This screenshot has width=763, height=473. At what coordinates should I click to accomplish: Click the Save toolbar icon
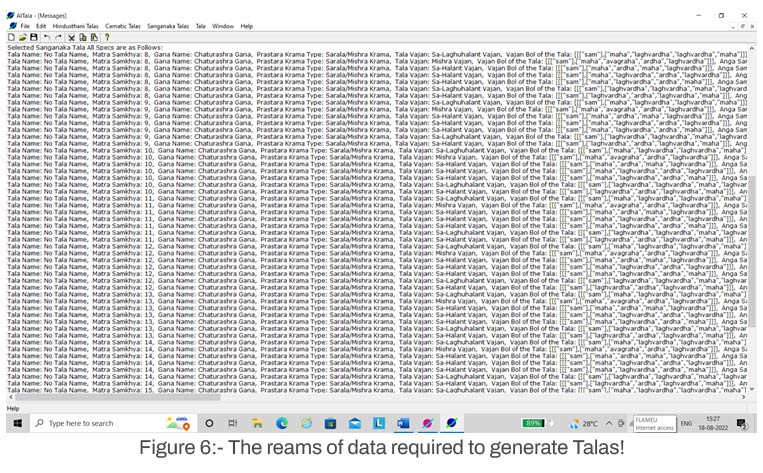click(x=34, y=37)
